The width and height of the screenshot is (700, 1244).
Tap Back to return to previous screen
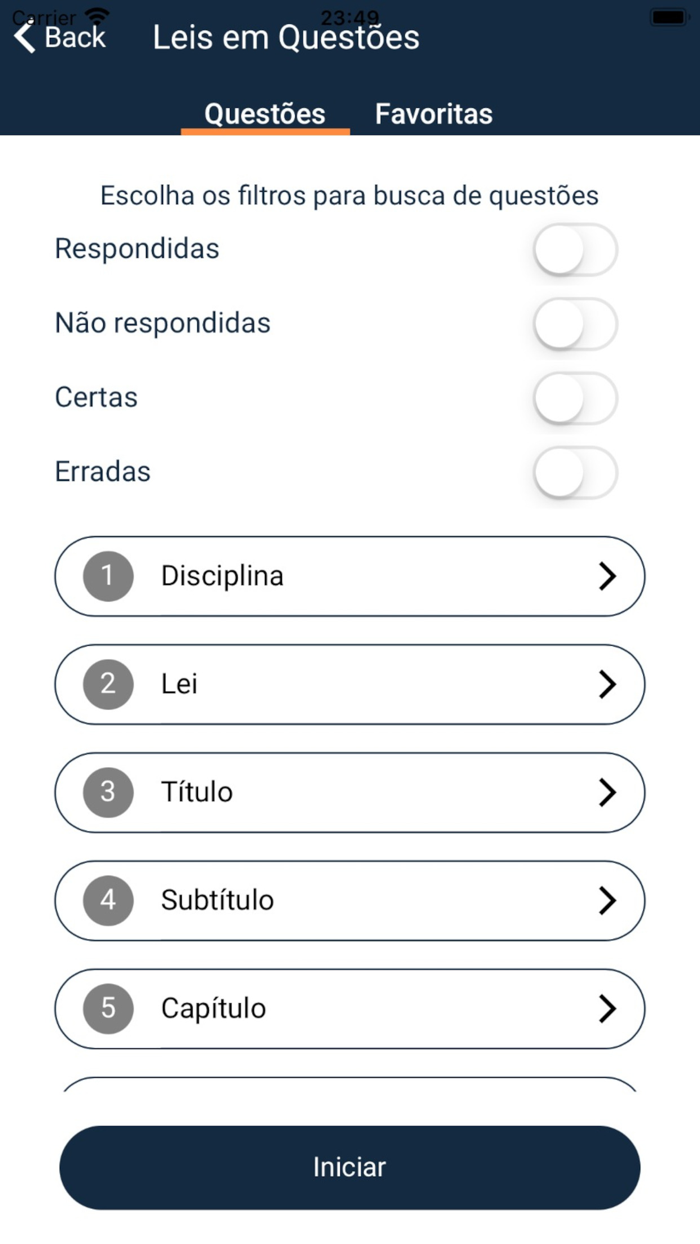[x=60, y=37]
